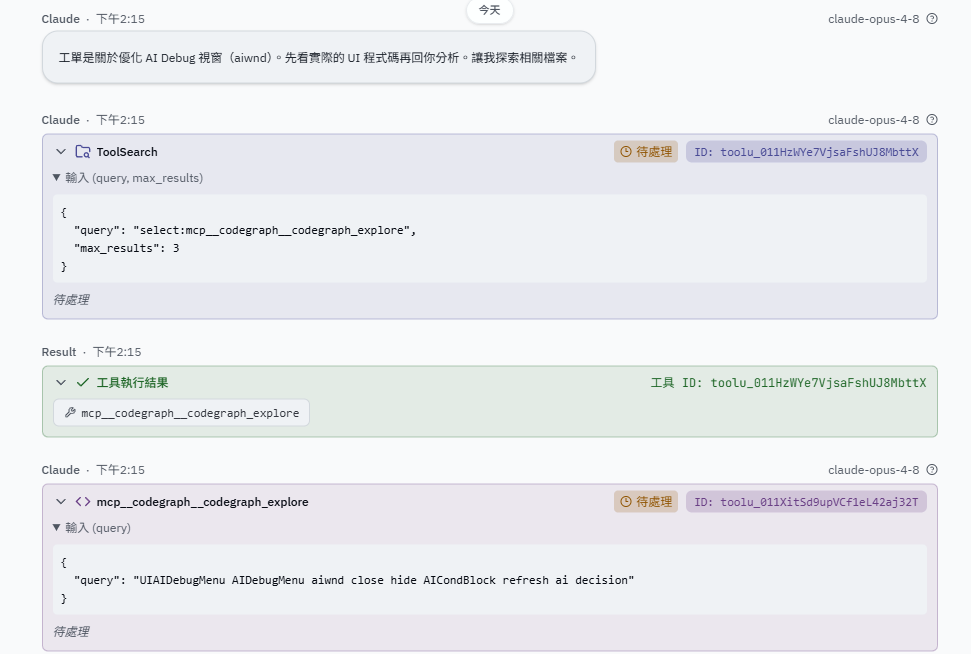Click the 工具執行結果 title

132,383
